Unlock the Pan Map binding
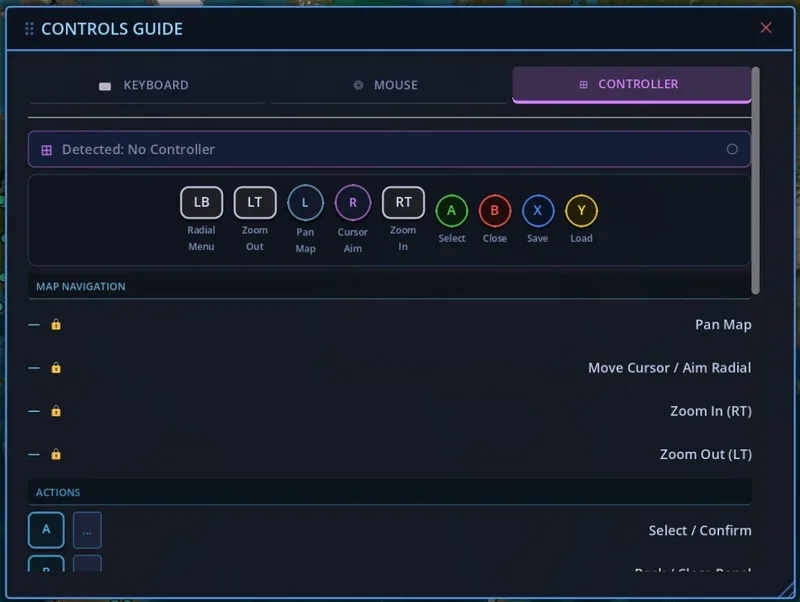This screenshot has width=800, height=602. (x=56, y=324)
